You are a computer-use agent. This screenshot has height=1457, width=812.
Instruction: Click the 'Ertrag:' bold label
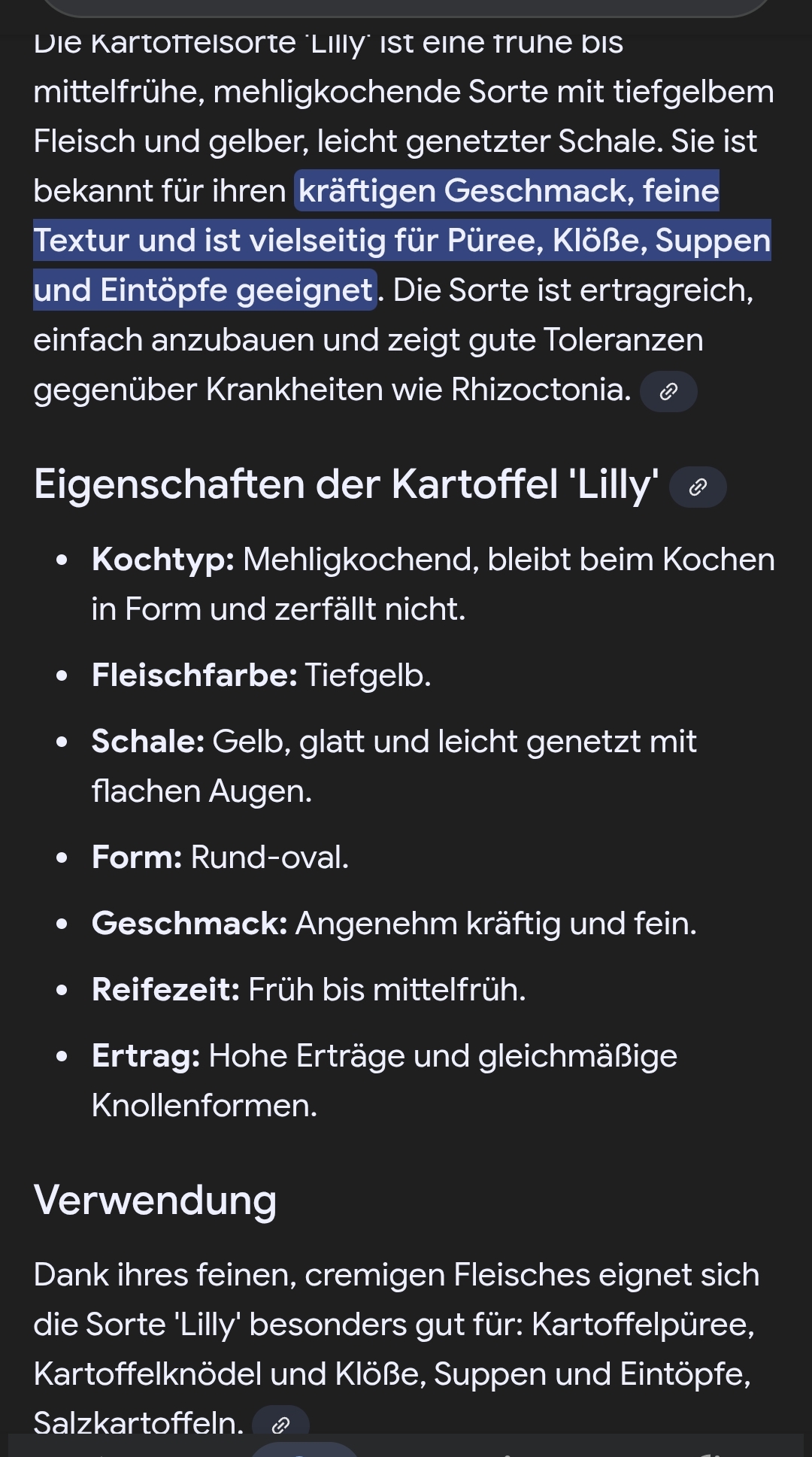click(x=146, y=1056)
